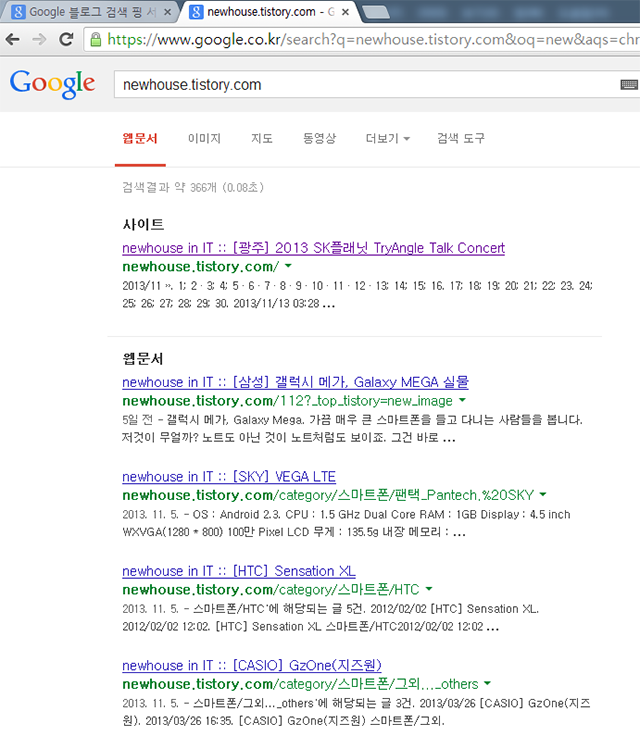The height and width of the screenshot is (736, 640).
Task: Switch to 지도 search results
Action: (x=262, y=138)
